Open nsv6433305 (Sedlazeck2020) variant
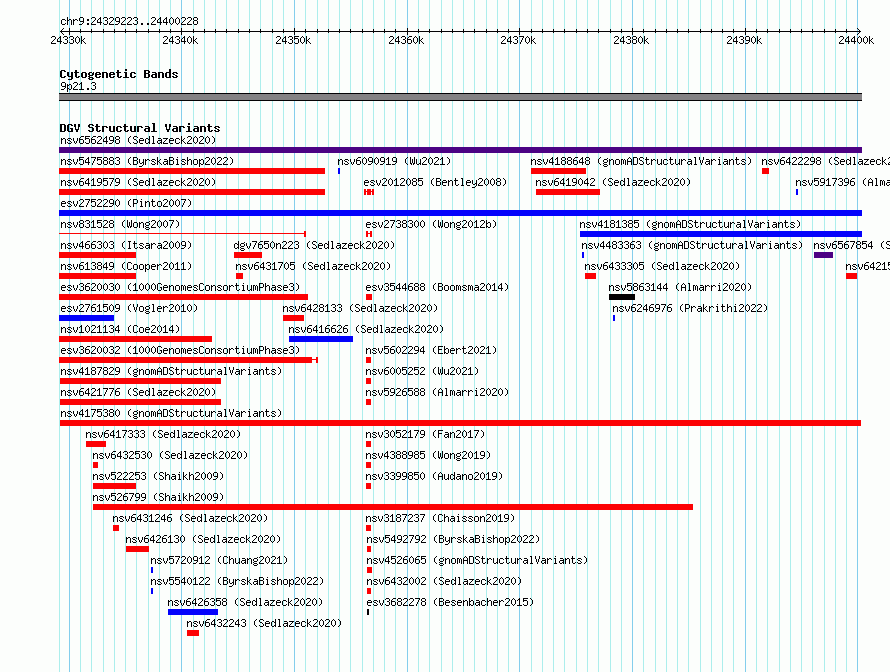The width and height of the screenshot is (890, 672). [x=662, y=266]
